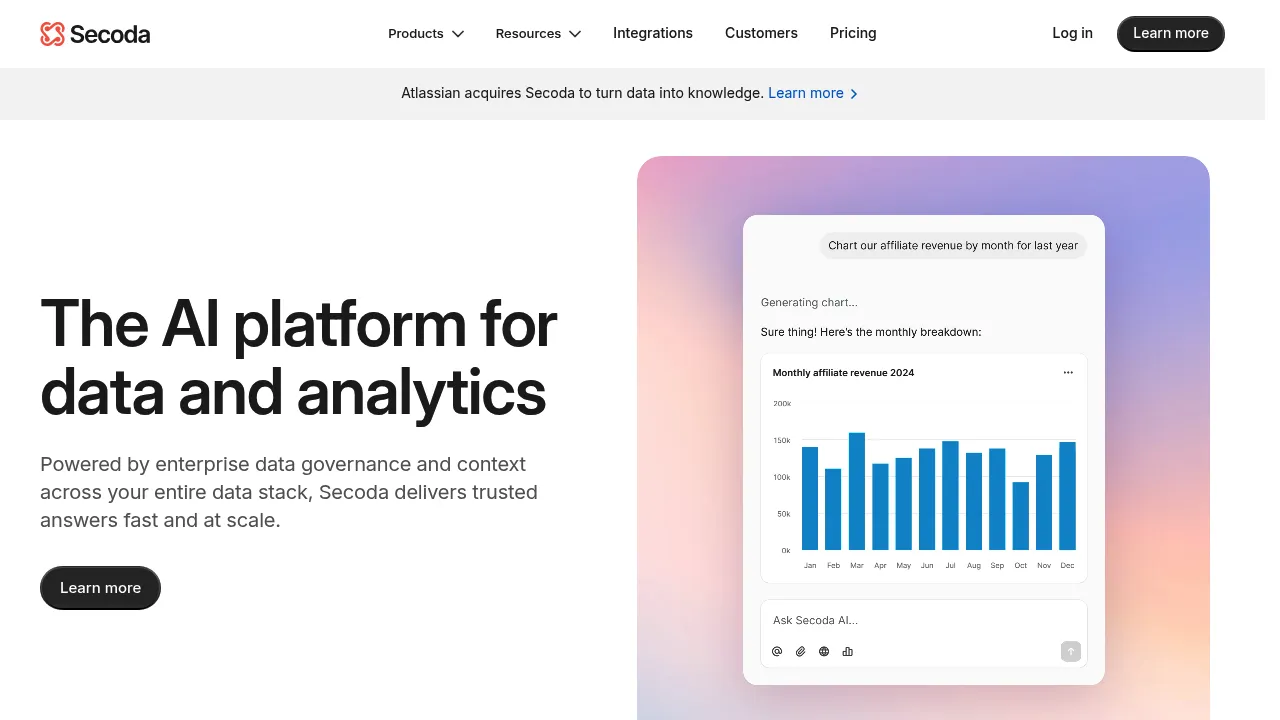Image resolution: width=1280 pixels, height=720 pixels.
Task: Open the Customers nav item
Action: coord(761,33)
